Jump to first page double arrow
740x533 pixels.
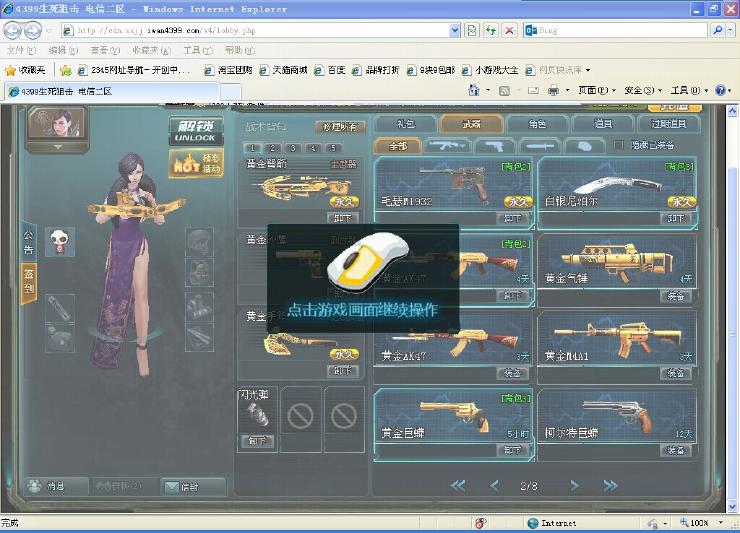pyautogui.click(x=458, y=485)
